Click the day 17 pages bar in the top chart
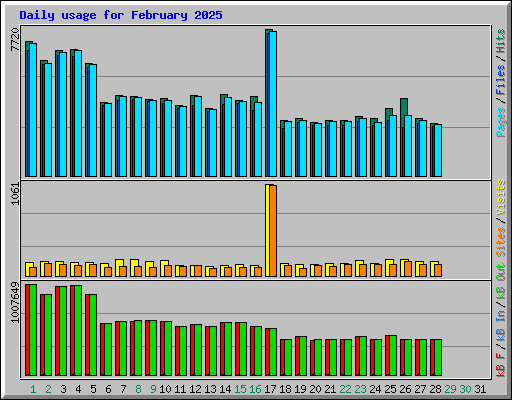 coord(273,104)
